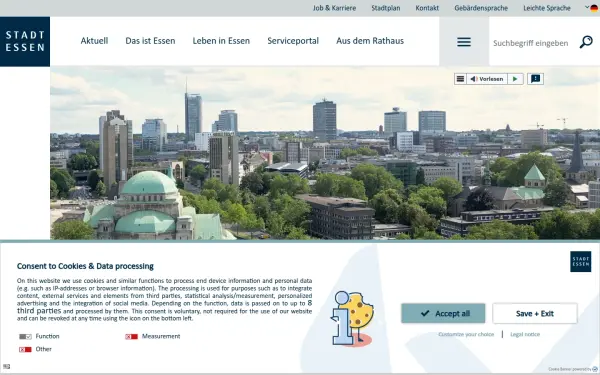Screen dimensions: 600x375
Task: Open the Aus dem Rathaus menu
Action: click(370, 41)
